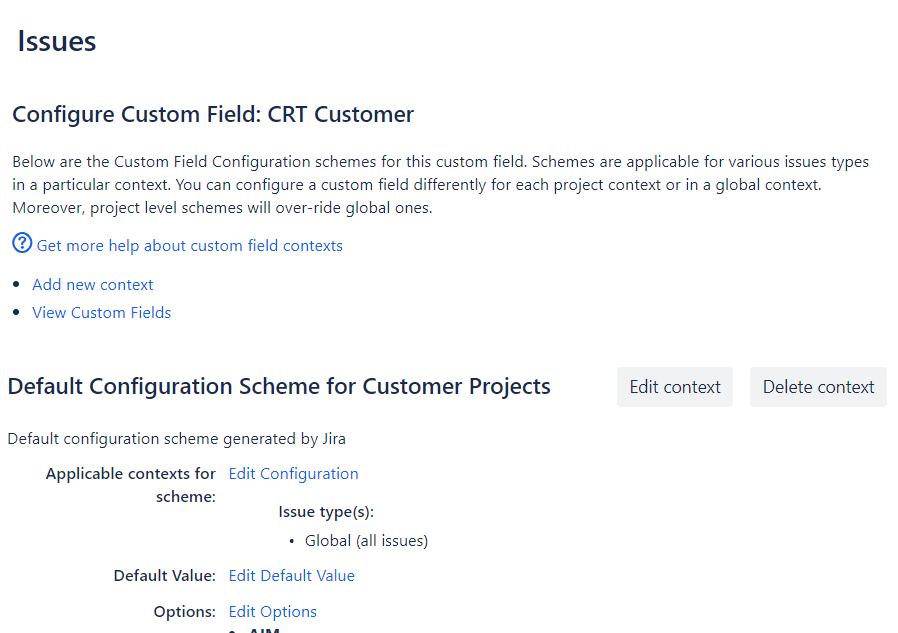This screenshot has width=898, height=633.
Task: Click the 'Applicable contexts for scheme:' label
Action: [131, 485]
